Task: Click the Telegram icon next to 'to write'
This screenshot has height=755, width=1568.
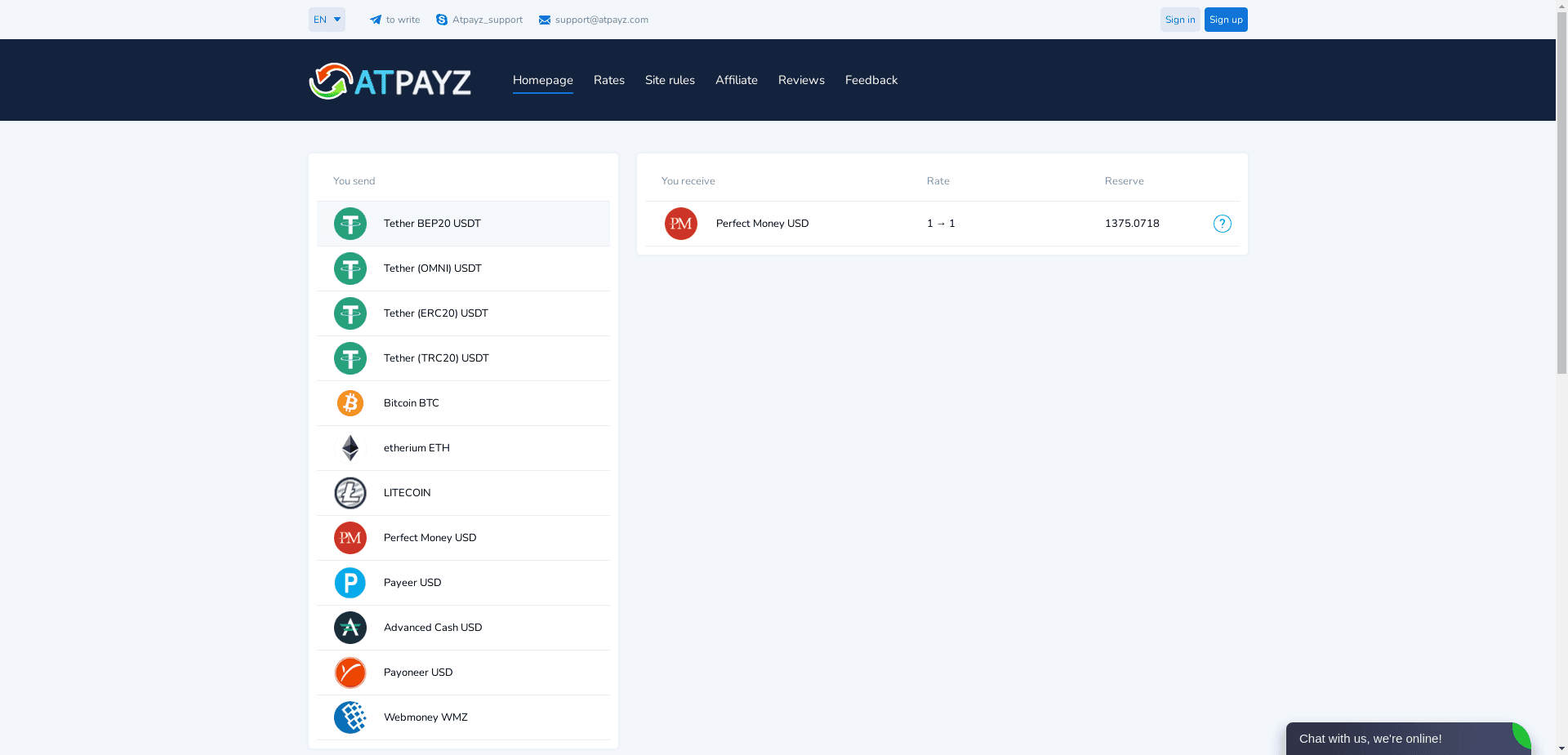Action: pos(375,19)
